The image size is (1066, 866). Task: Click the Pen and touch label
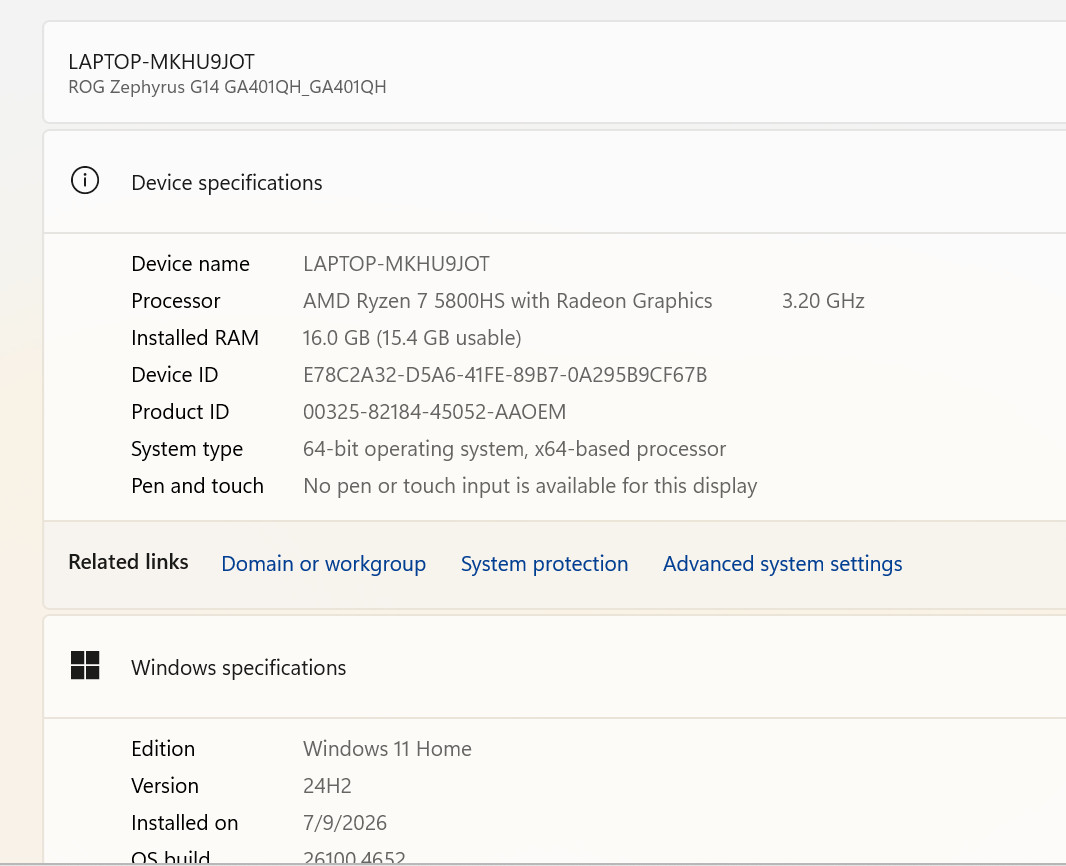point(197,486)
